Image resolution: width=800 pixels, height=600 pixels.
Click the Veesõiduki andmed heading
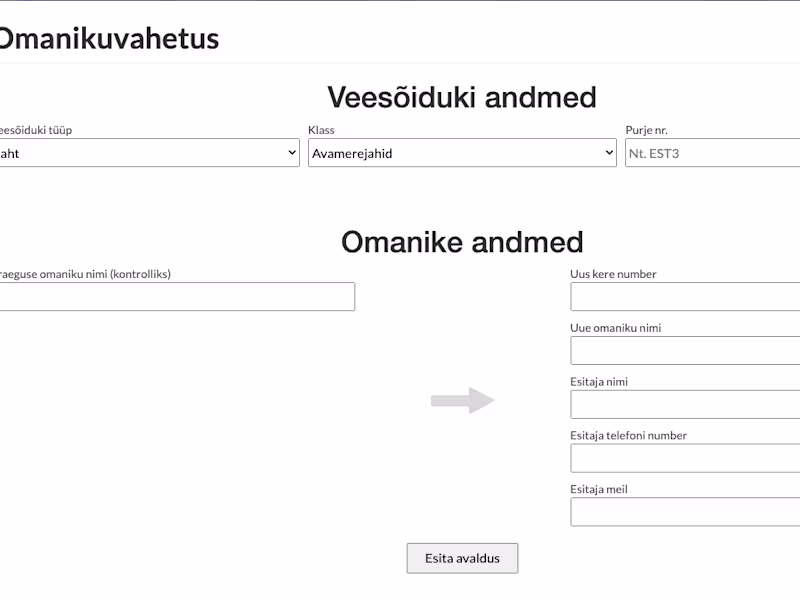pos(462,97)
